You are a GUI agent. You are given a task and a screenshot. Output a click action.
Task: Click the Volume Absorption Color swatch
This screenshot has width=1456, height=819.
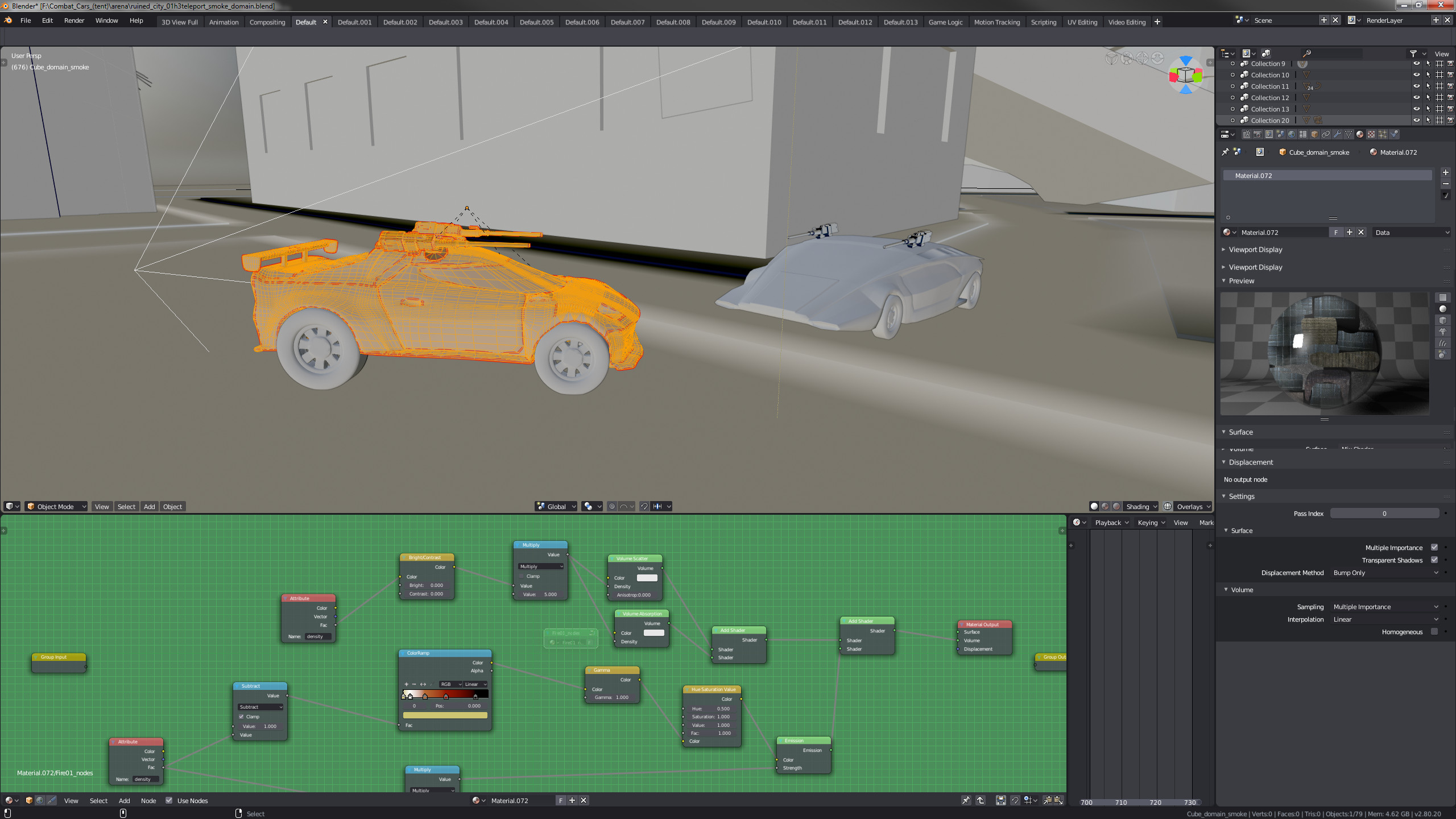click(653, 632)
